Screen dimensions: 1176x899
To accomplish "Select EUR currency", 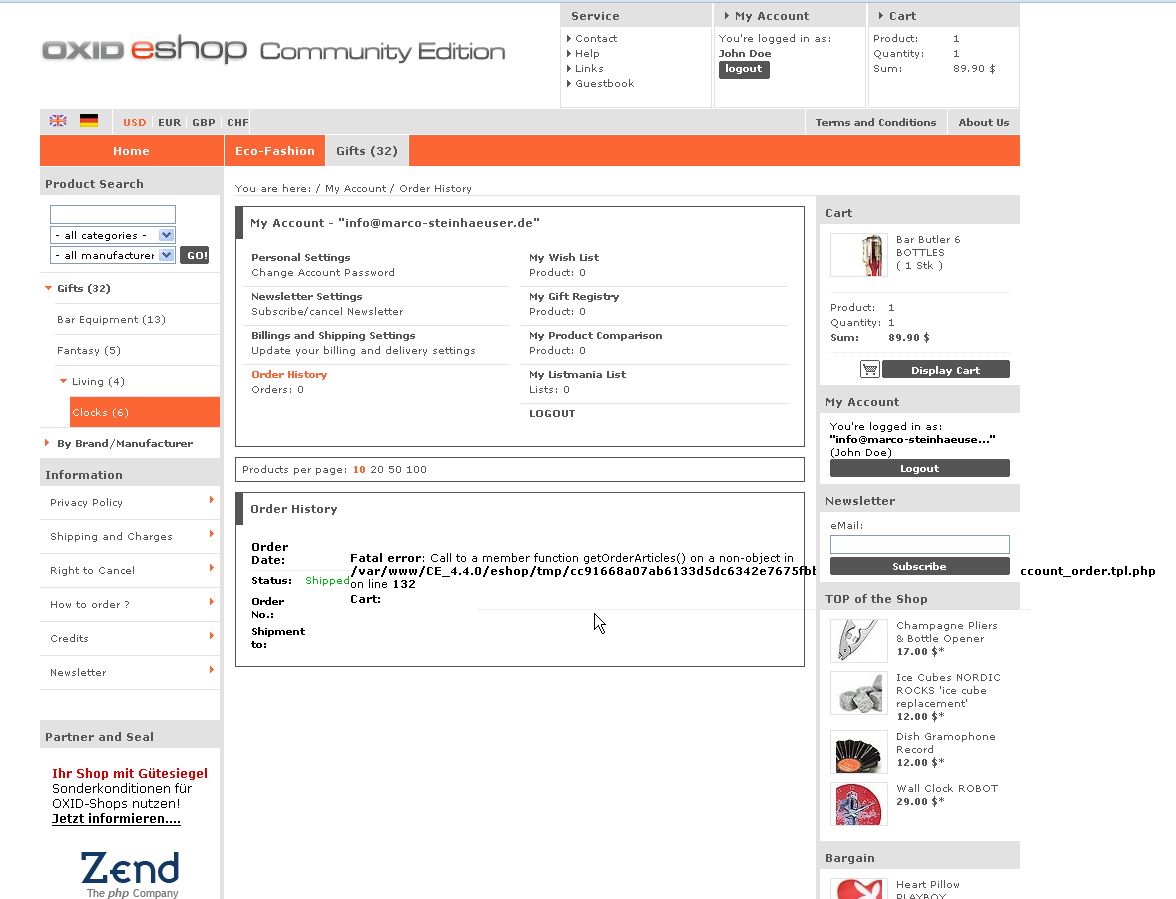I will pos(169,122).
